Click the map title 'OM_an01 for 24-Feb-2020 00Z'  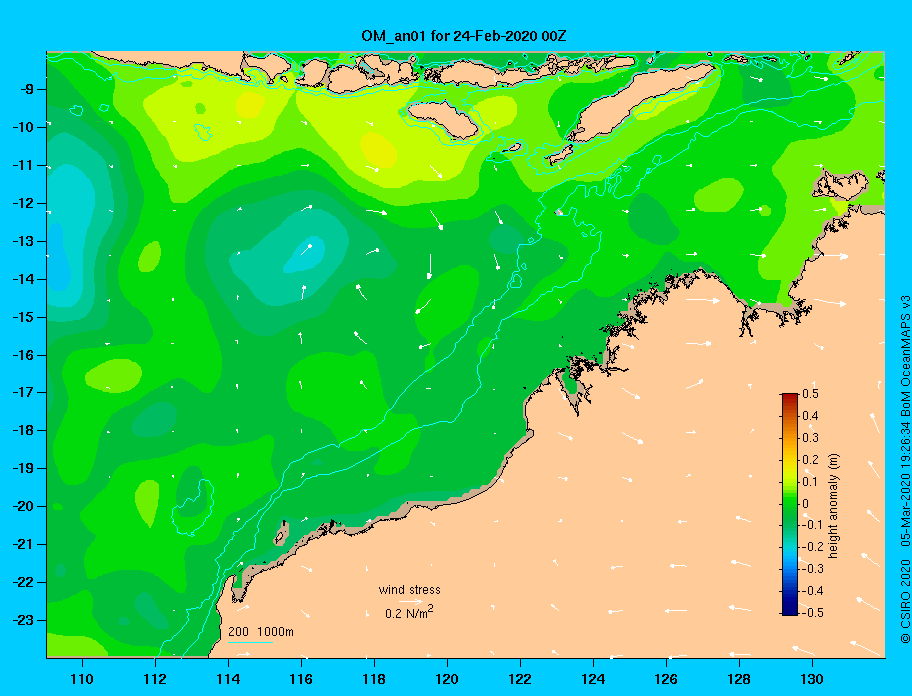pos(464,36)
